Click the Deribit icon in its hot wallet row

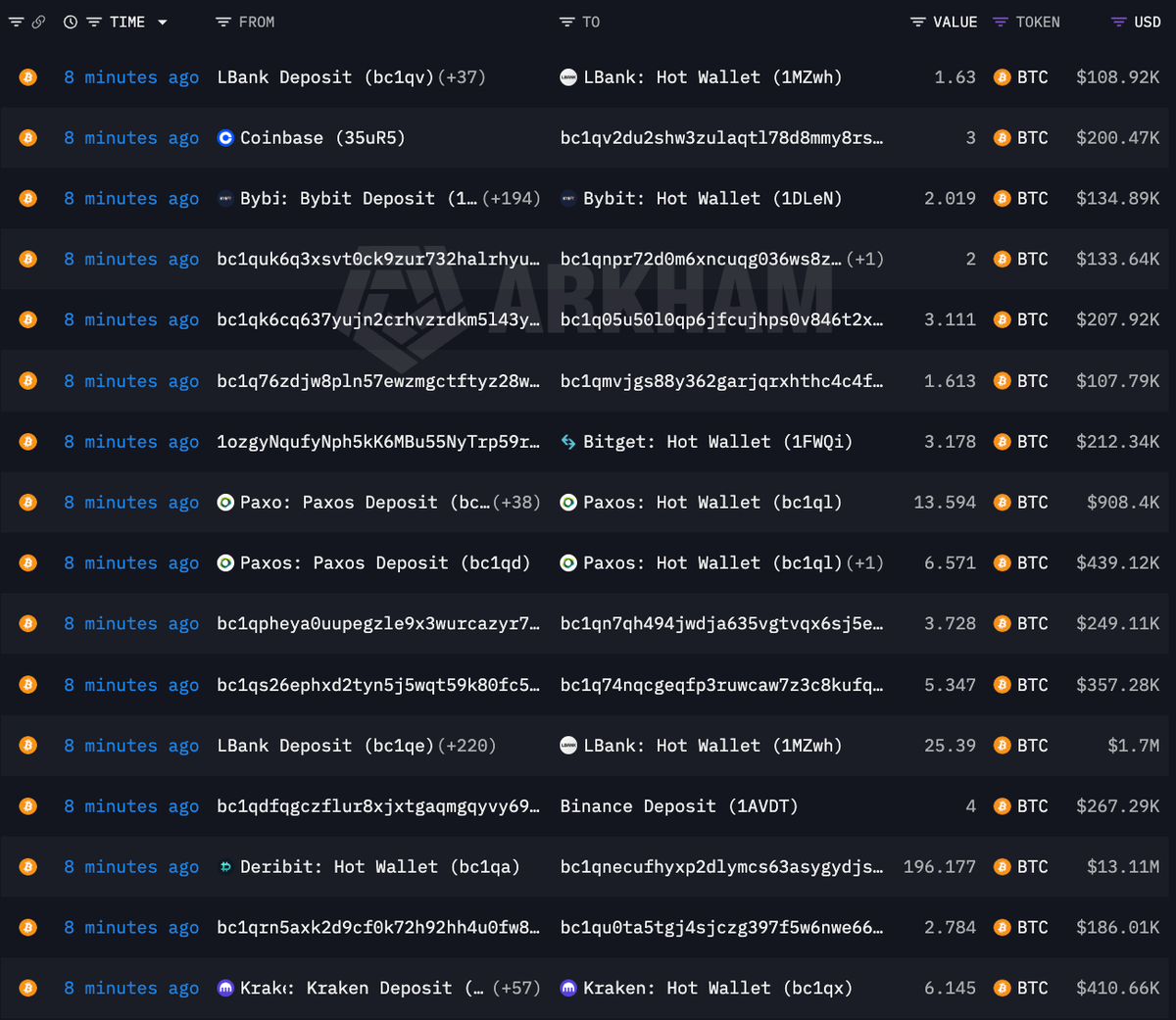point(225,866)
